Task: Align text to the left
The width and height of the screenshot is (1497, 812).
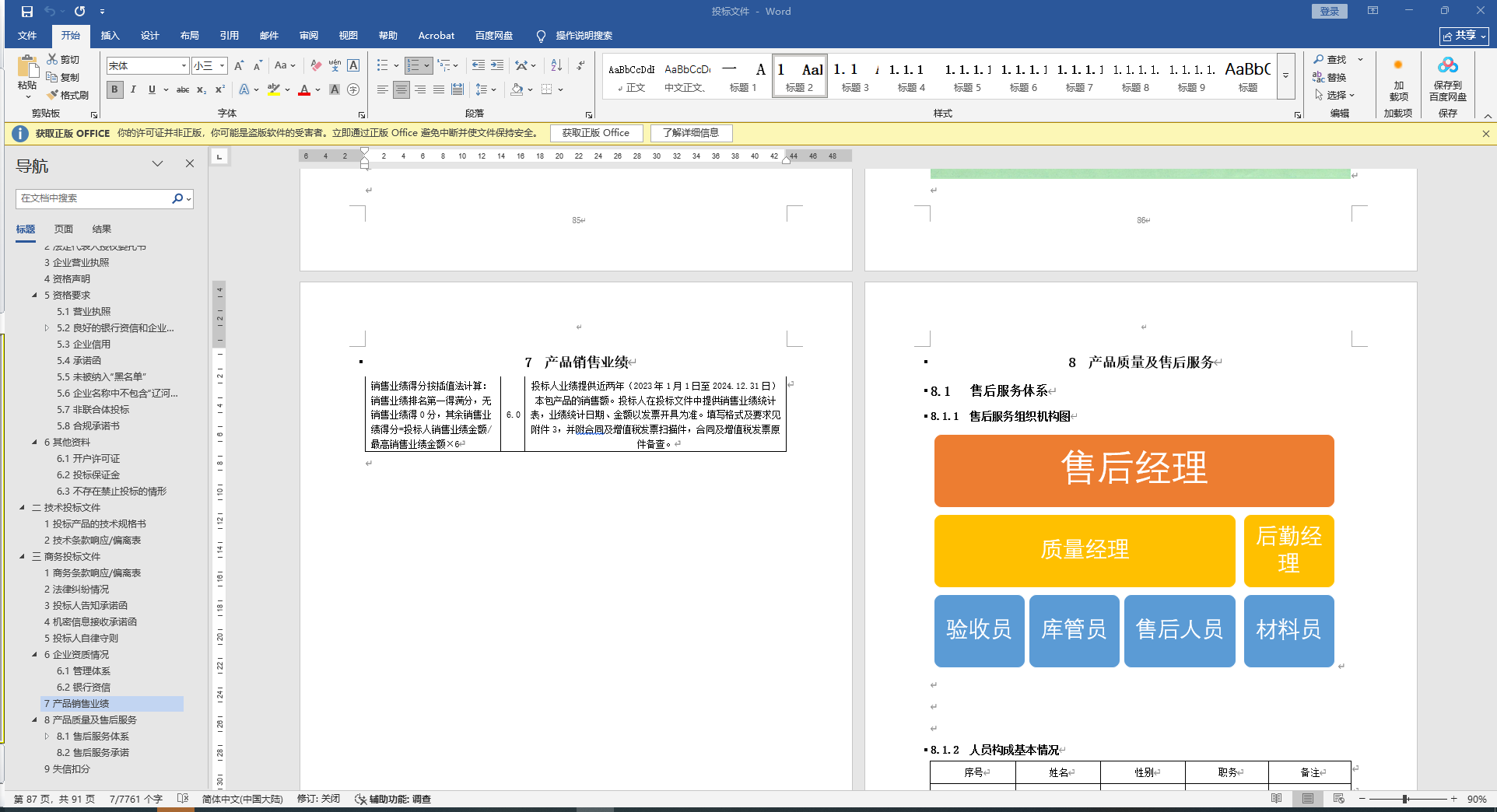Action: click(382, 89)
